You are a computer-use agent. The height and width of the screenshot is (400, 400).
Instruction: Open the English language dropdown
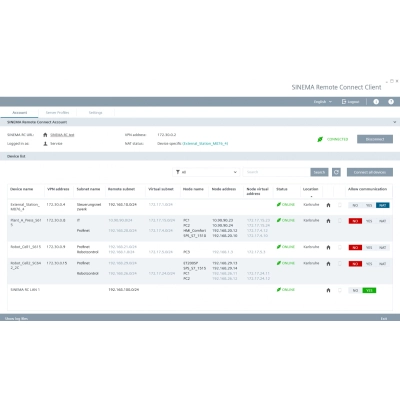click(x=323, y=102)
